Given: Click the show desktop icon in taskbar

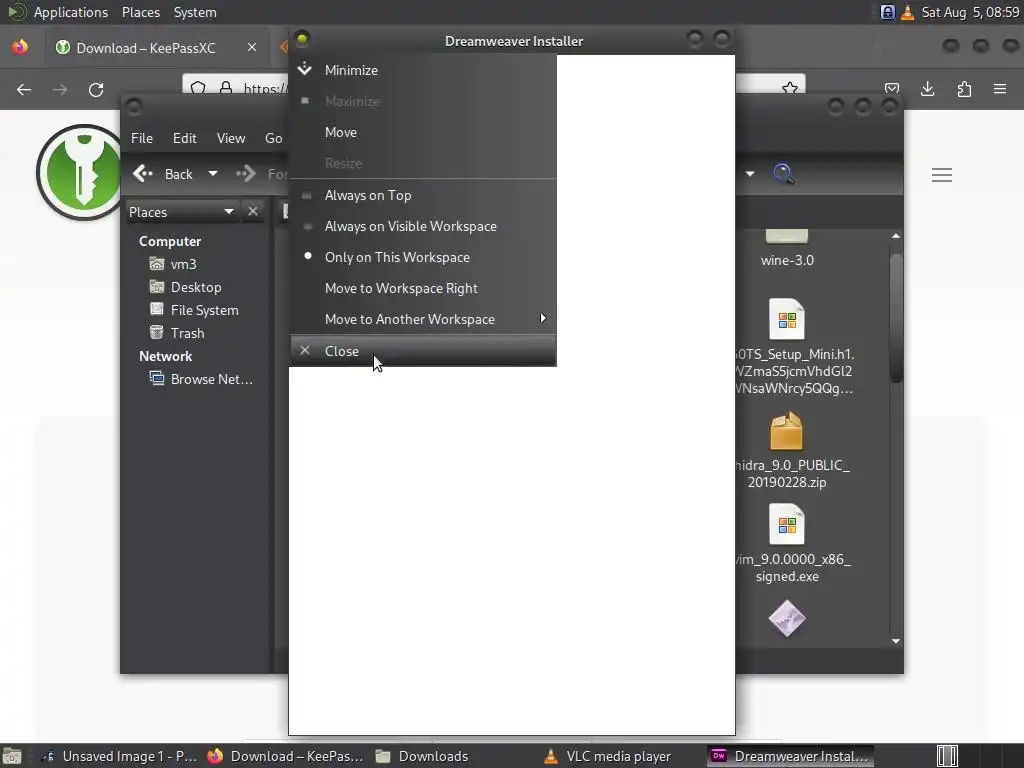Looking at the screenshot, I should tap(12, 756).
